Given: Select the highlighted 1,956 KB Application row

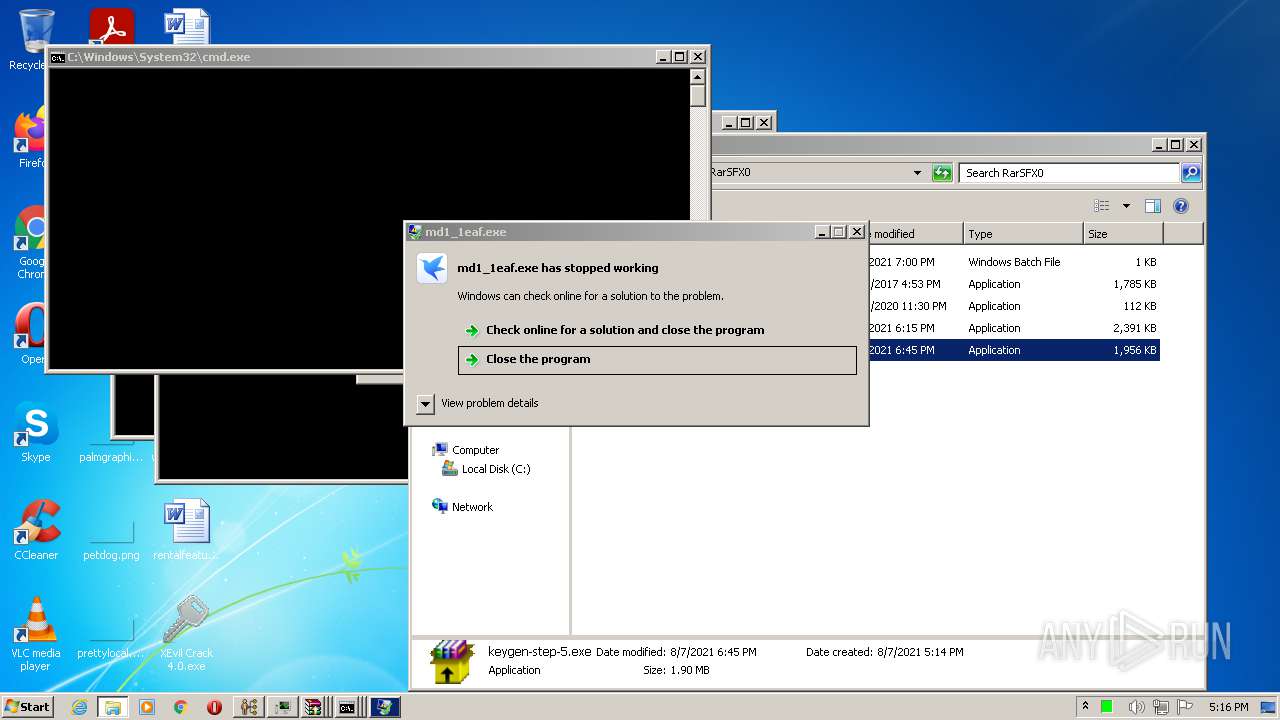Looking at the screenshot, I should tap(1014, 350).
